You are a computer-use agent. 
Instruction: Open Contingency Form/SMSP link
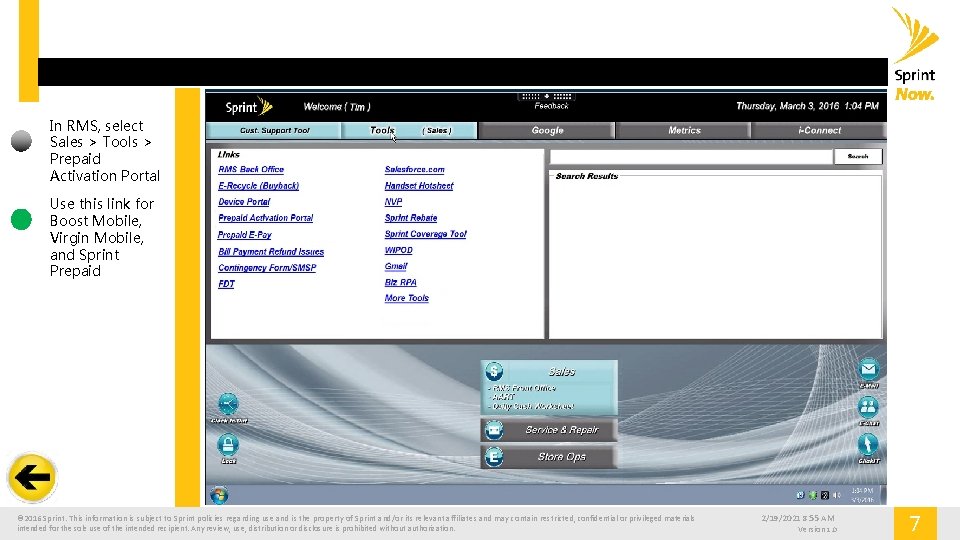click(x=267, y=268)
